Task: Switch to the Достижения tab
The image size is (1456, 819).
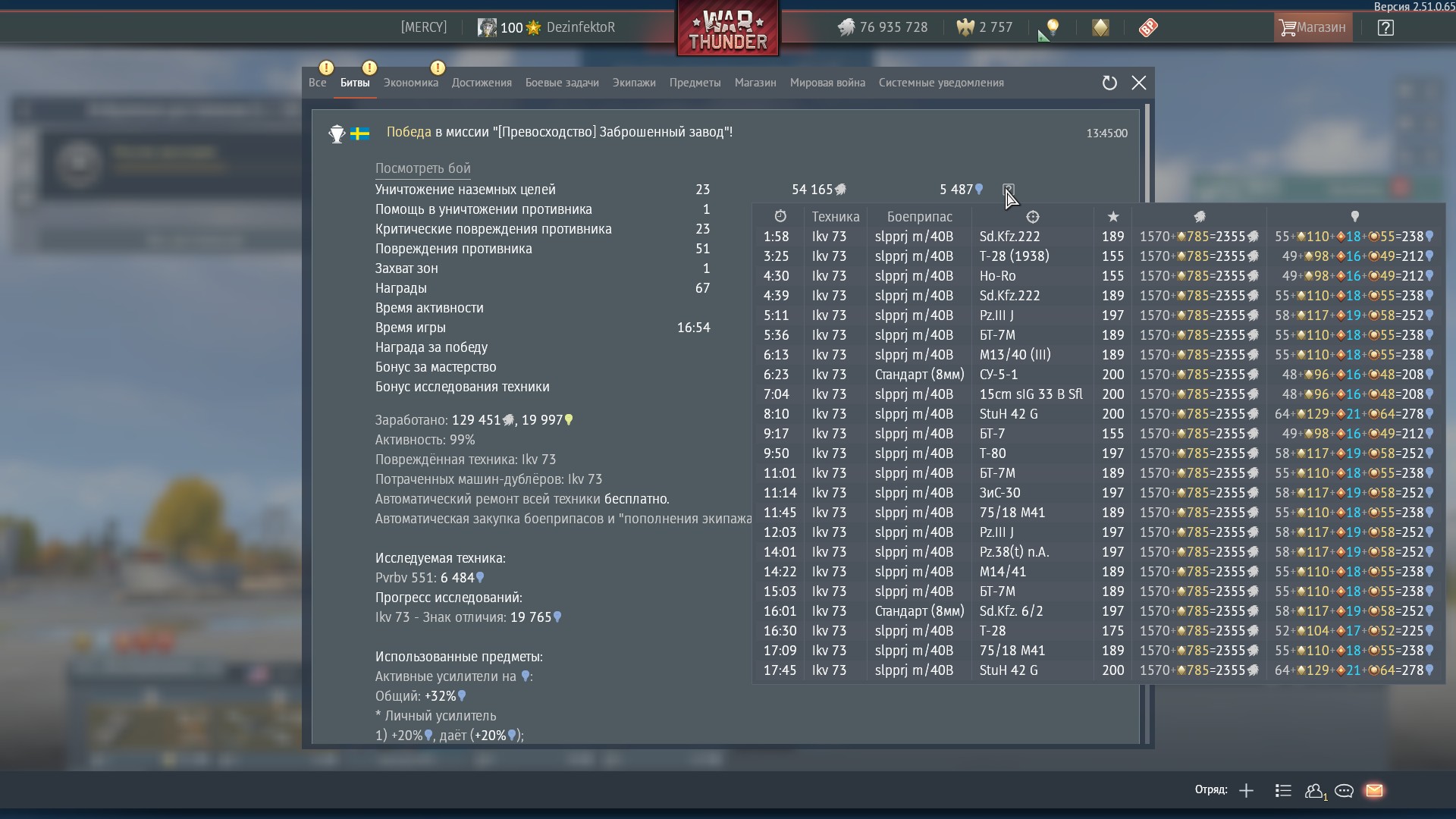Action: [482, 83]
